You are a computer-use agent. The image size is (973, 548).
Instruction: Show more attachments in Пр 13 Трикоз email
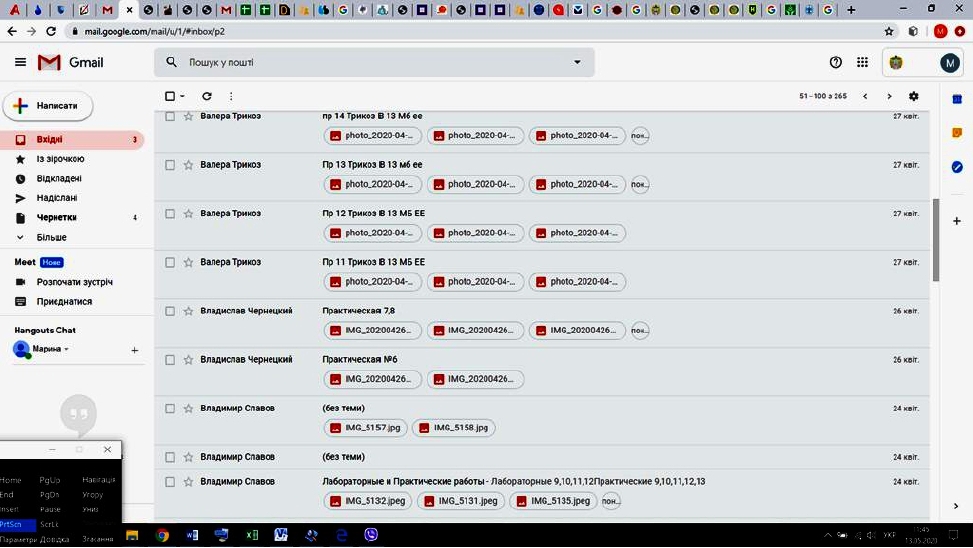(640, 184)
